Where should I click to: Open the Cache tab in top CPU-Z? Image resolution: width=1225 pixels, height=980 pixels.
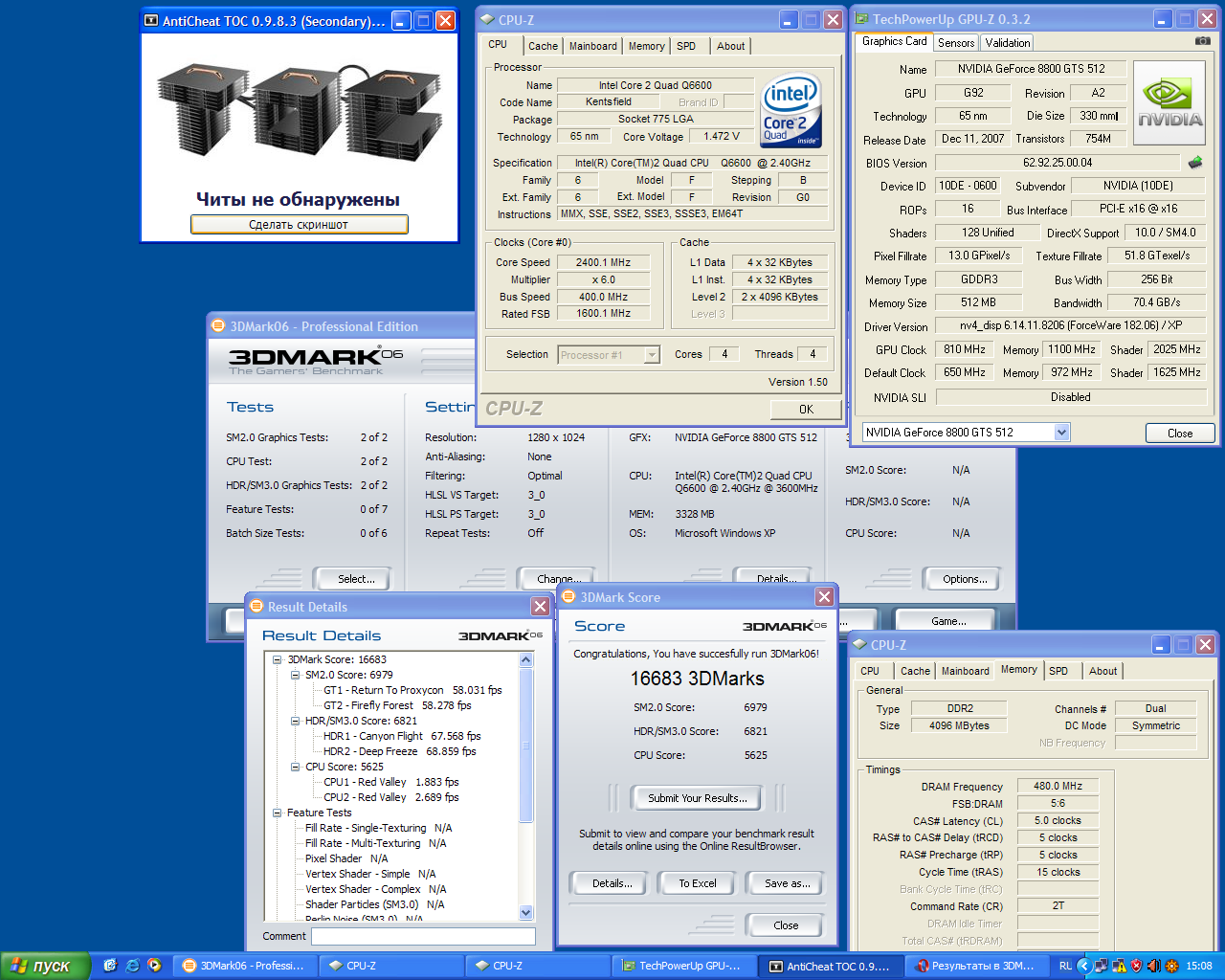[543, 46]
